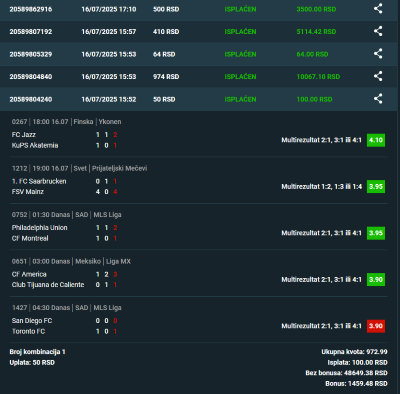Select Club Tijuana de Caliente team name
The width and height of the screenshot is (400, 394).
pyautogui.click(x=48, y=285)
